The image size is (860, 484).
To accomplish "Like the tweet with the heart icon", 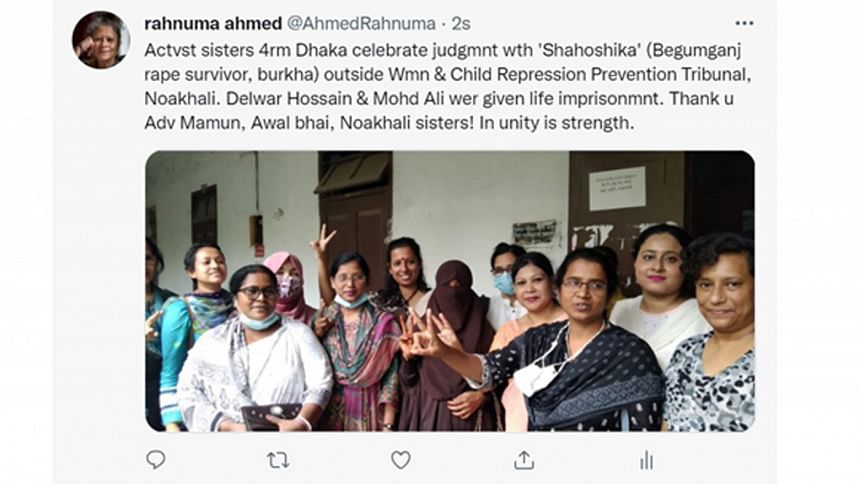I will 401,460.
